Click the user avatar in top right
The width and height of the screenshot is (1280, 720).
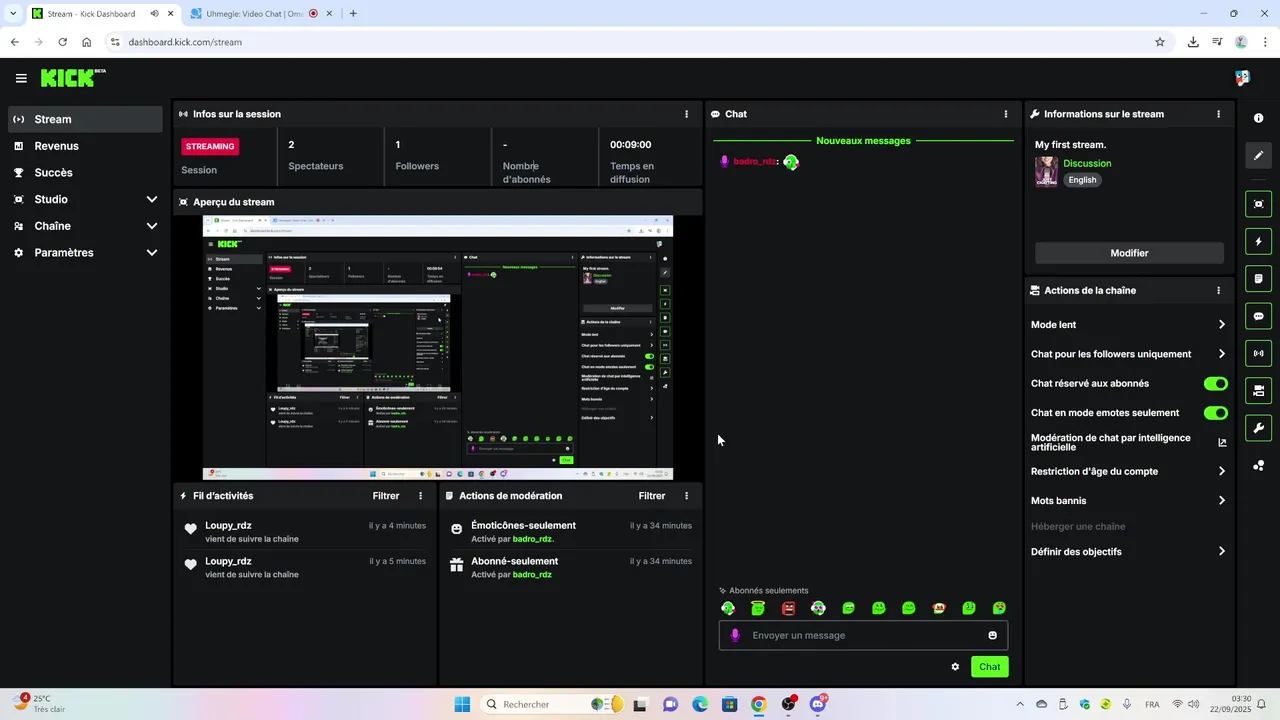tap(1242, 78)
